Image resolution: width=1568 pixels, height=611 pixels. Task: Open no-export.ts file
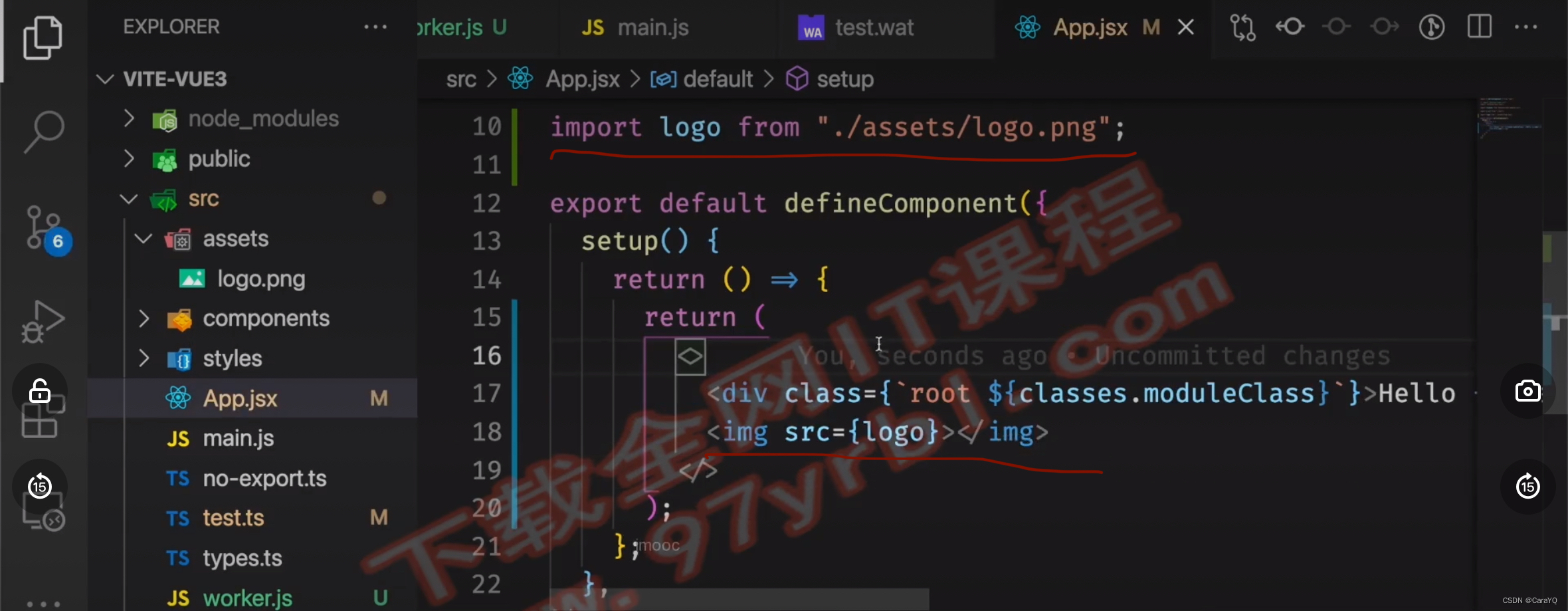(x=252, y=478)
